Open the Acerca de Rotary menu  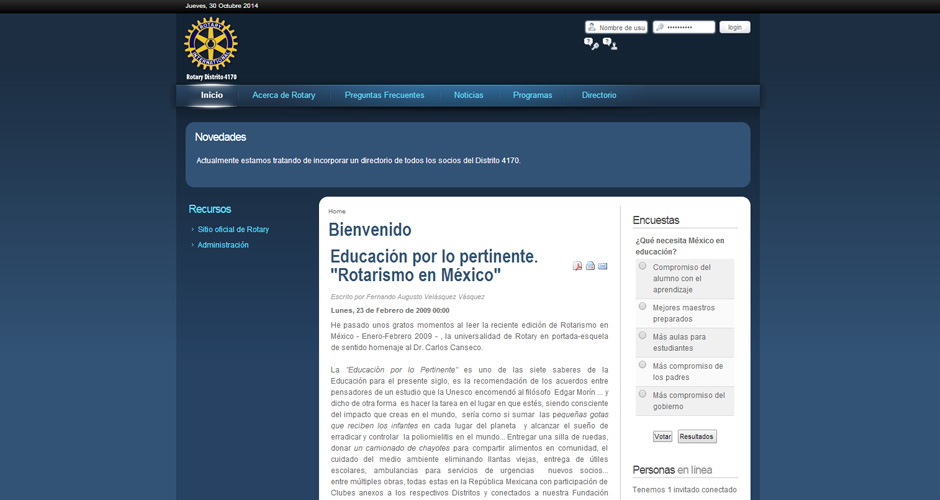coord(284,95)
